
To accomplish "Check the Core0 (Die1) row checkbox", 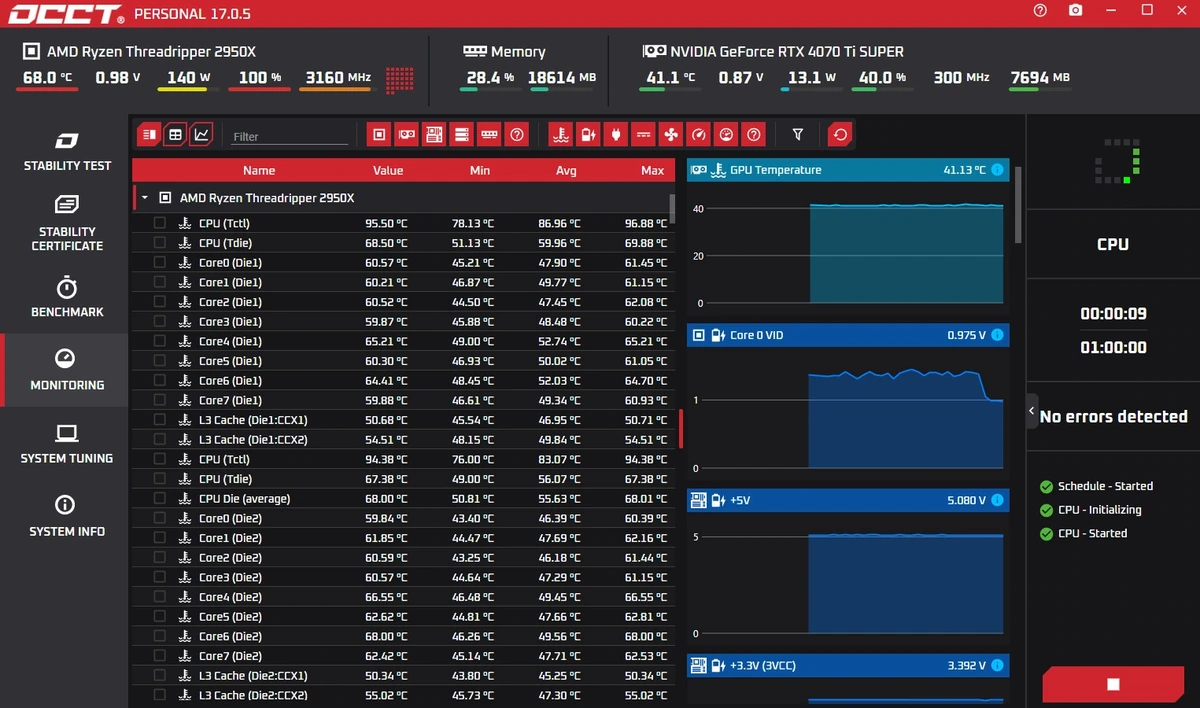I will point(160,262).
